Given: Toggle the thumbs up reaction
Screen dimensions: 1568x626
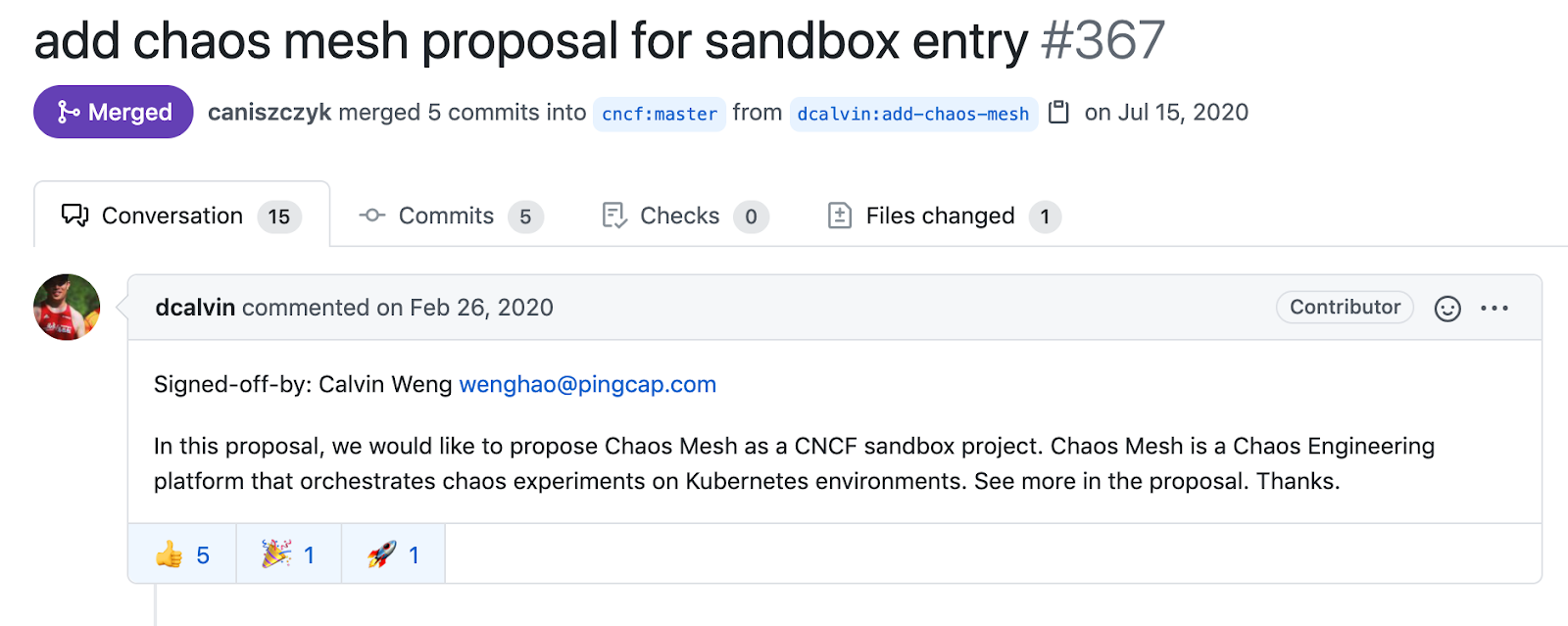Looking at the screenshot, I should 182,555.
